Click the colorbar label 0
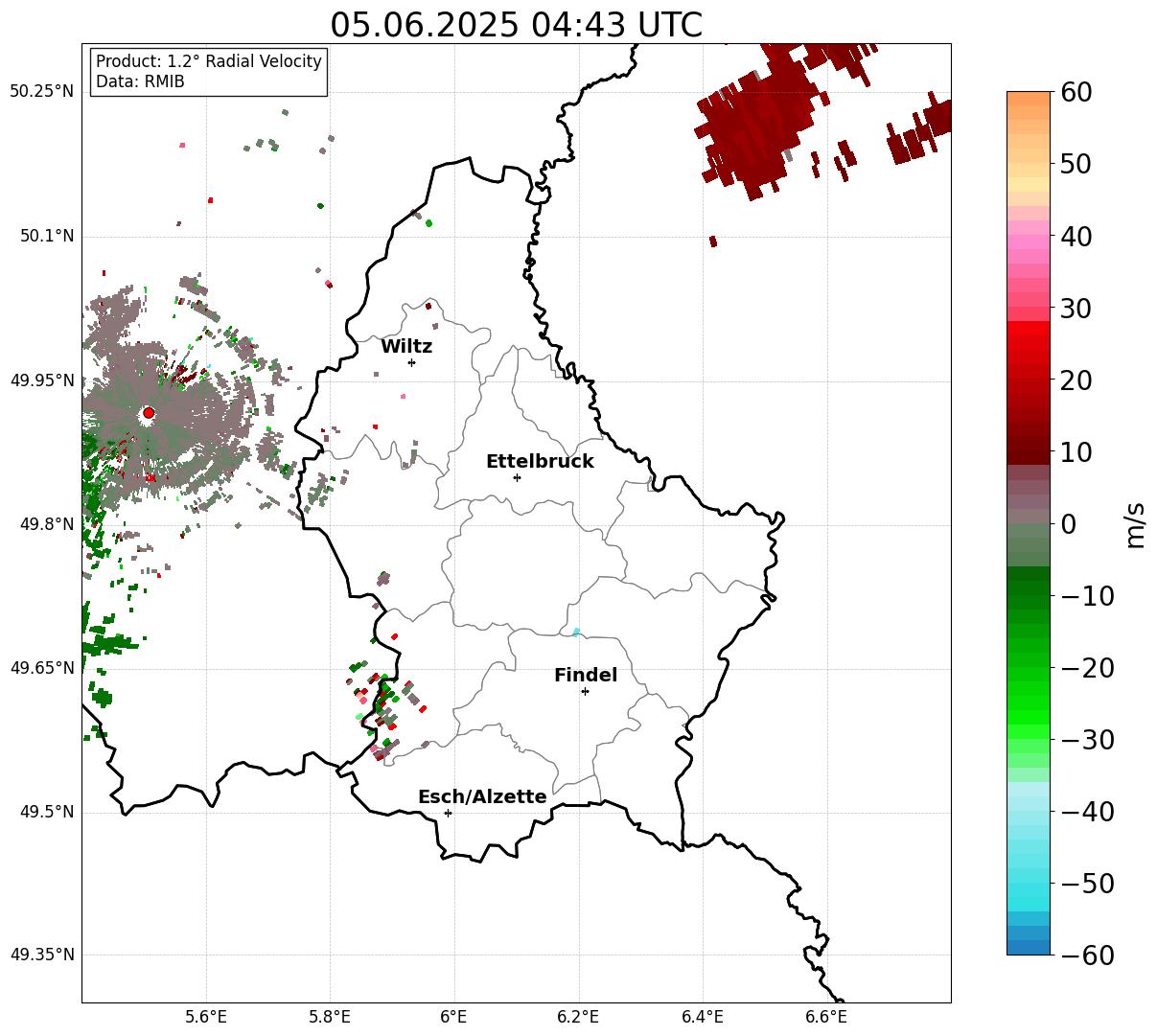Image resolution: width=1157 pixels, height=1036 pixels. pos(1068,524)
